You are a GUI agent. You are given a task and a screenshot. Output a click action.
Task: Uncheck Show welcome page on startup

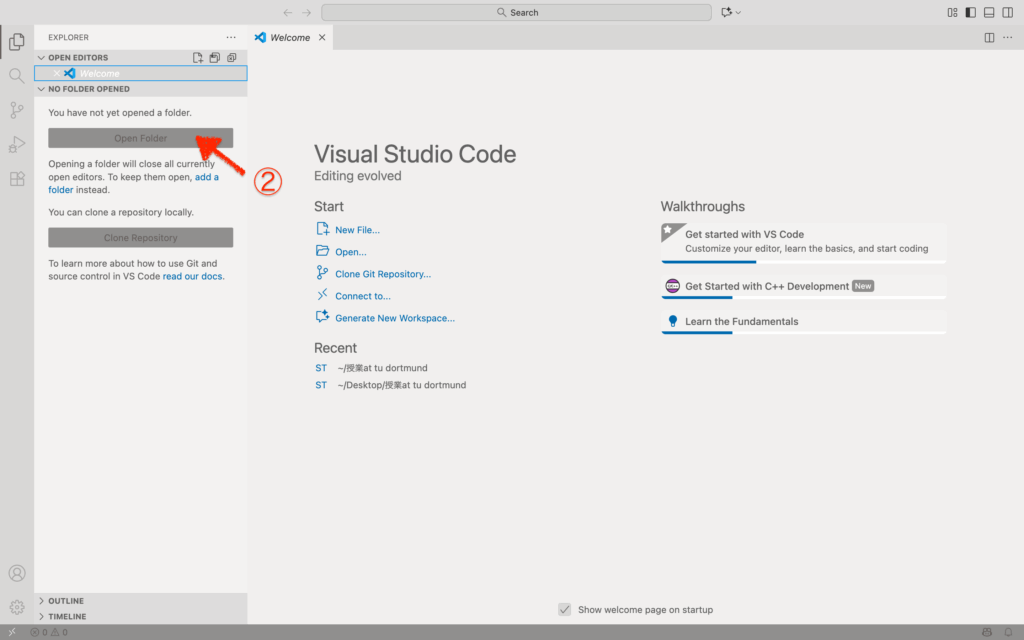tap(565, 610)
